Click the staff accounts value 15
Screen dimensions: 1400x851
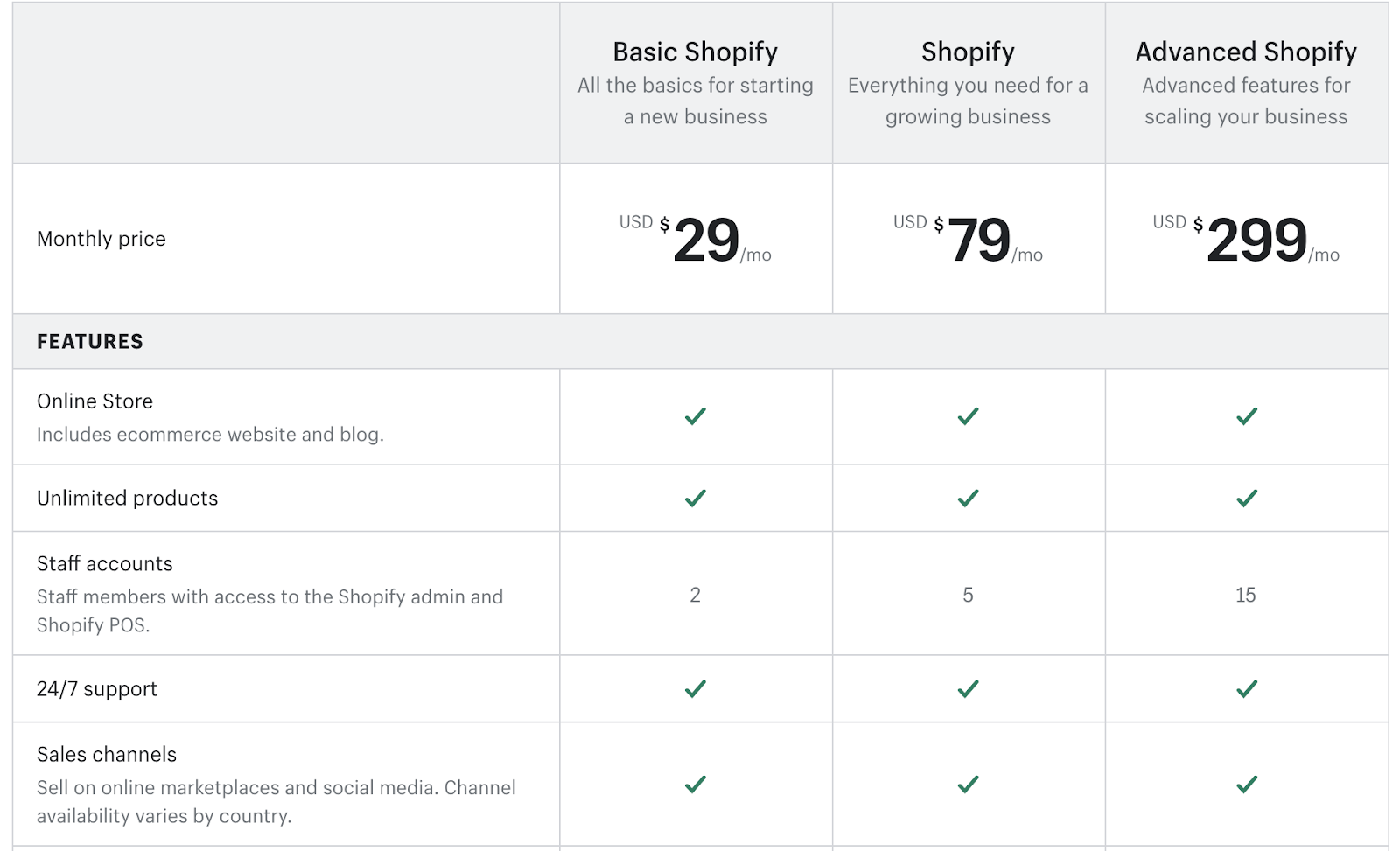click(1246, 596)
